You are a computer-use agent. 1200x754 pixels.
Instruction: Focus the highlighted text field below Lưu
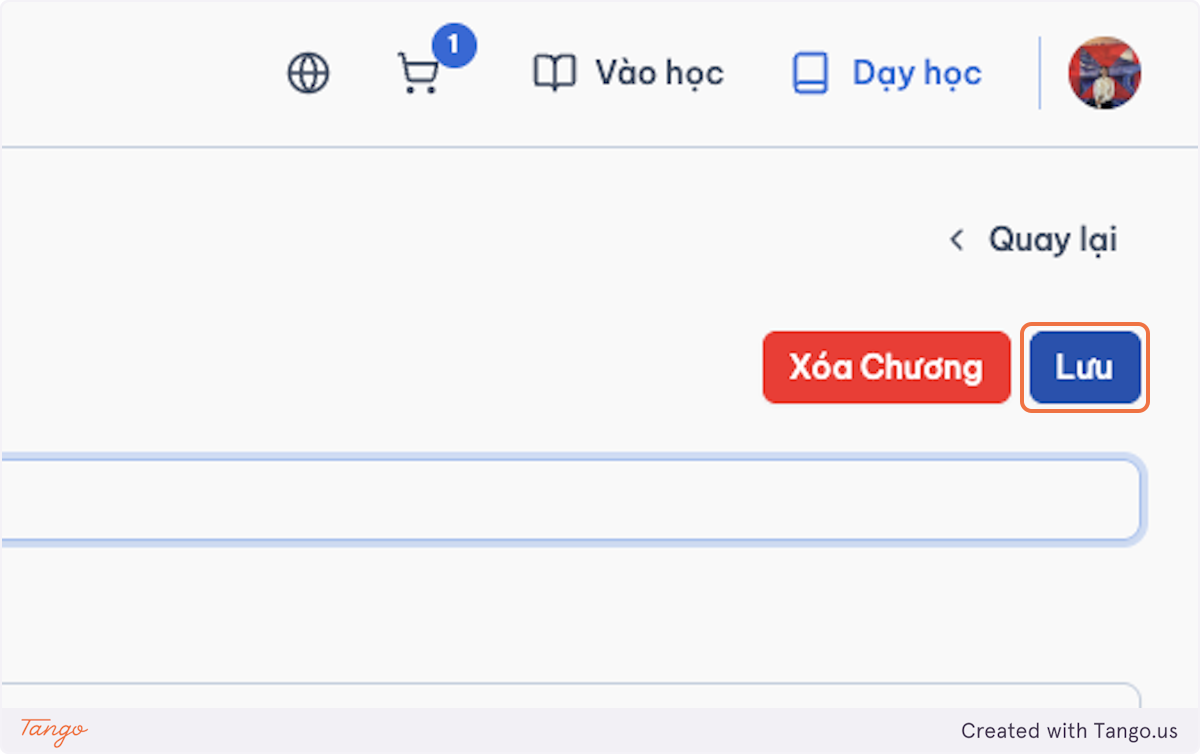tap(572, 500)
